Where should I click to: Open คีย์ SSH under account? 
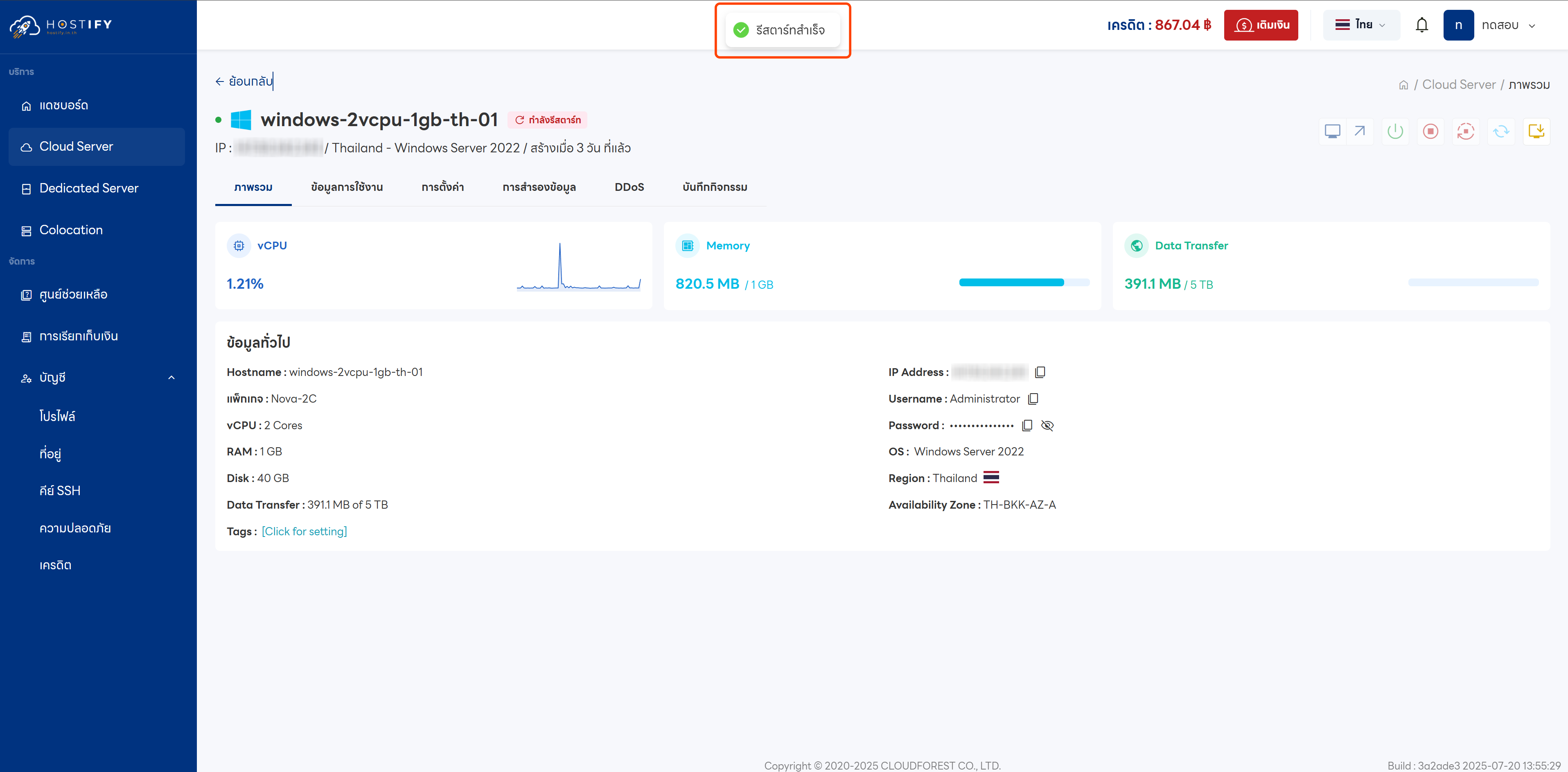tap(60, 491)
